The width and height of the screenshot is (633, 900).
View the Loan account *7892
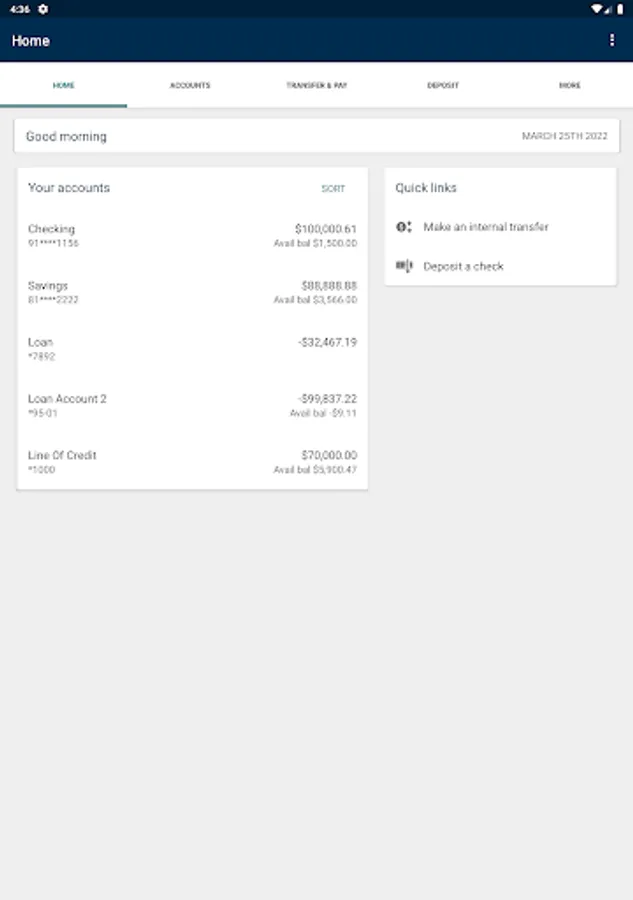tap(192, 349)
